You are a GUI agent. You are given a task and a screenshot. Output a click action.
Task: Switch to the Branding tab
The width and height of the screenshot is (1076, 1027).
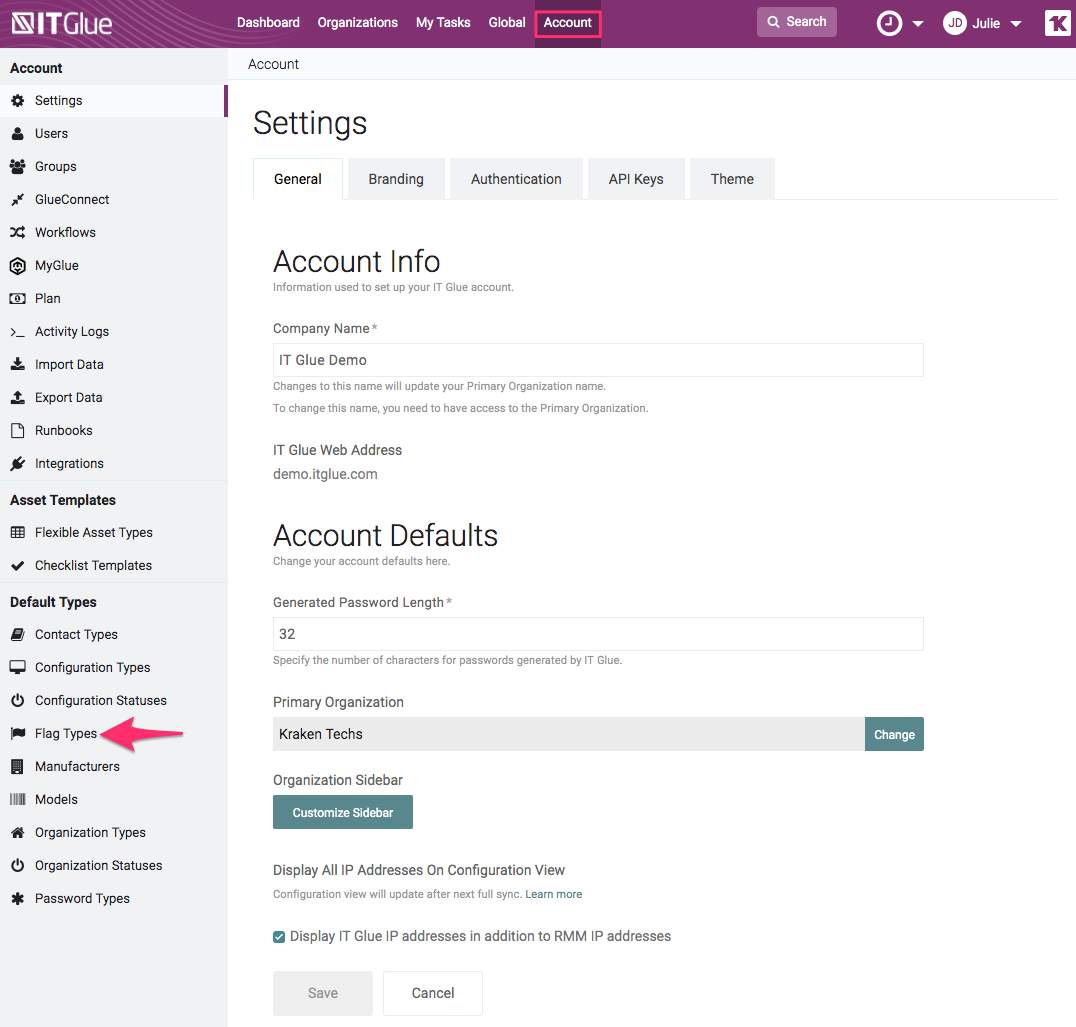pyautogui.click(x=396, y=178)
